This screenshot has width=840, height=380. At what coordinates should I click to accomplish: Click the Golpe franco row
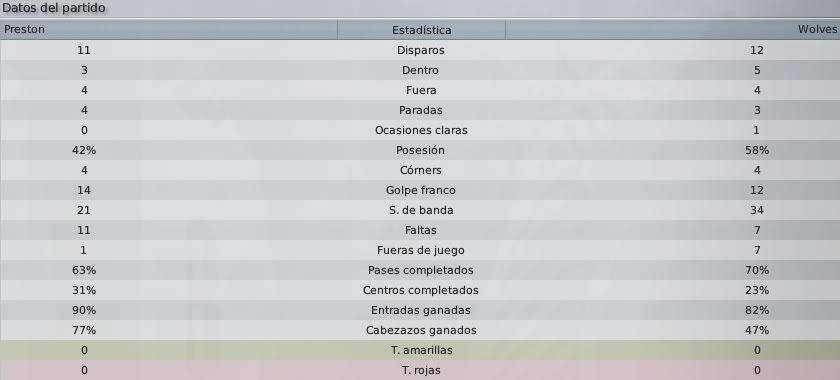click(420, 190)
